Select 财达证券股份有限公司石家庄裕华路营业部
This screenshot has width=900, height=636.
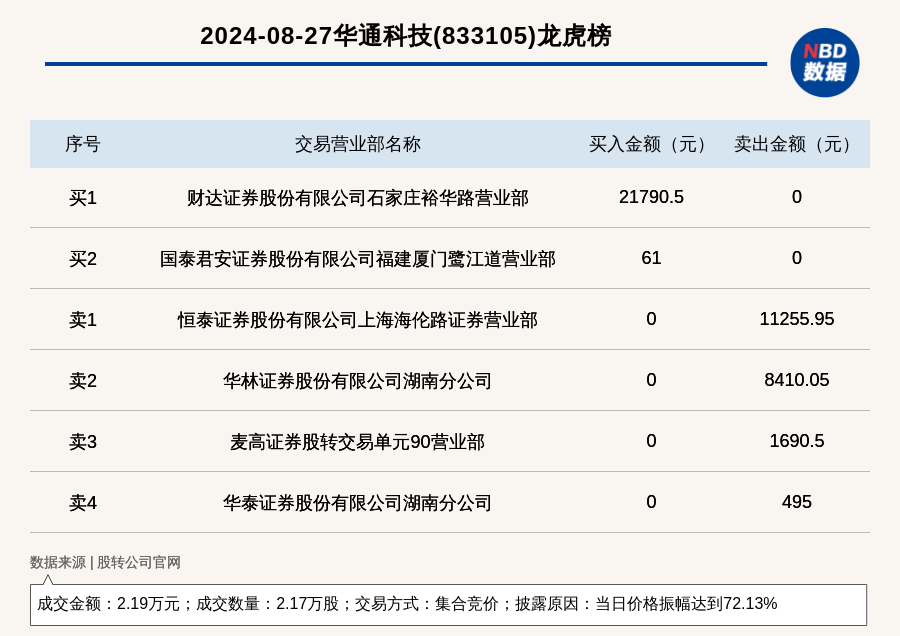tap(358, 198)
